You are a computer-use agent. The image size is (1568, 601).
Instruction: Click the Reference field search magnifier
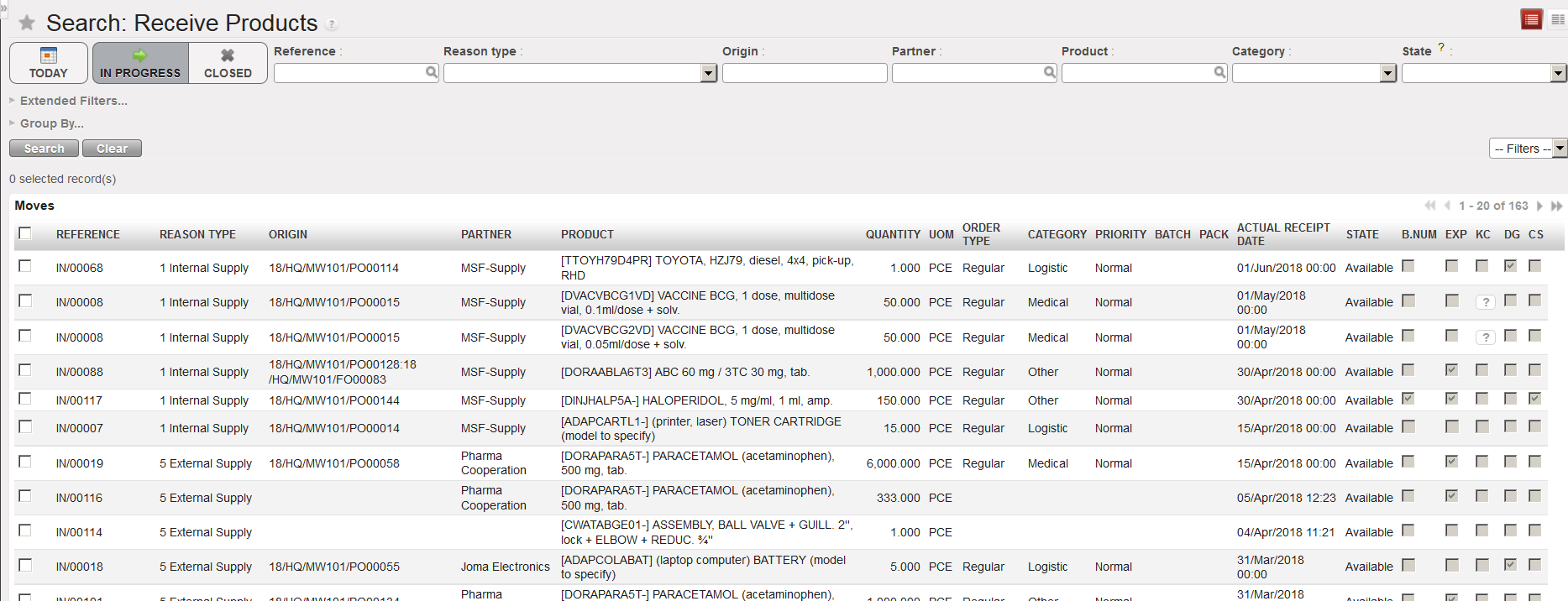[432, 73]
